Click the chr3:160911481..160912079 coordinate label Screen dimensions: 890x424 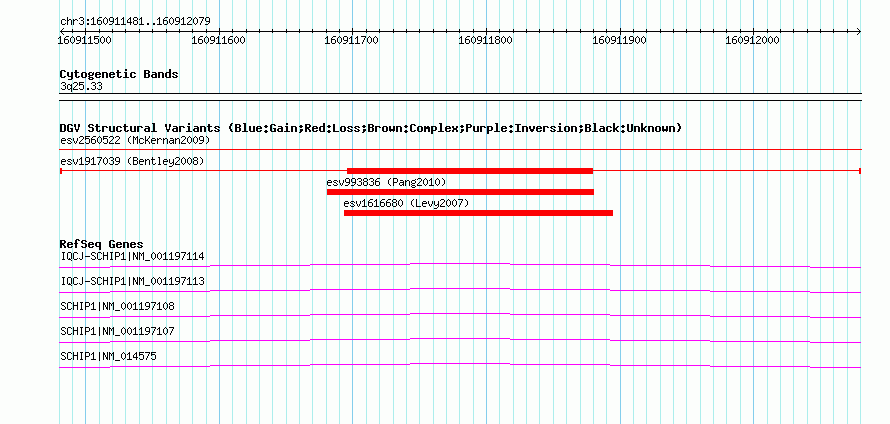[135, 22]
